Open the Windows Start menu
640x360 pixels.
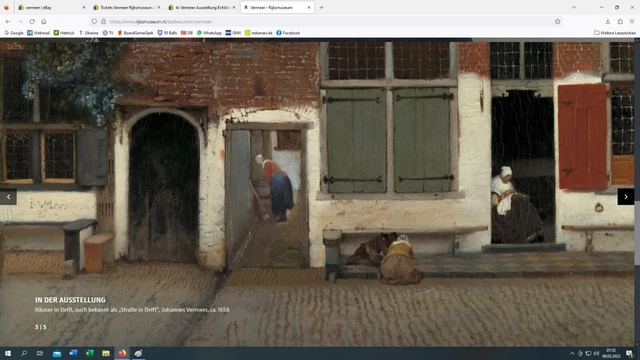point(8,353)
